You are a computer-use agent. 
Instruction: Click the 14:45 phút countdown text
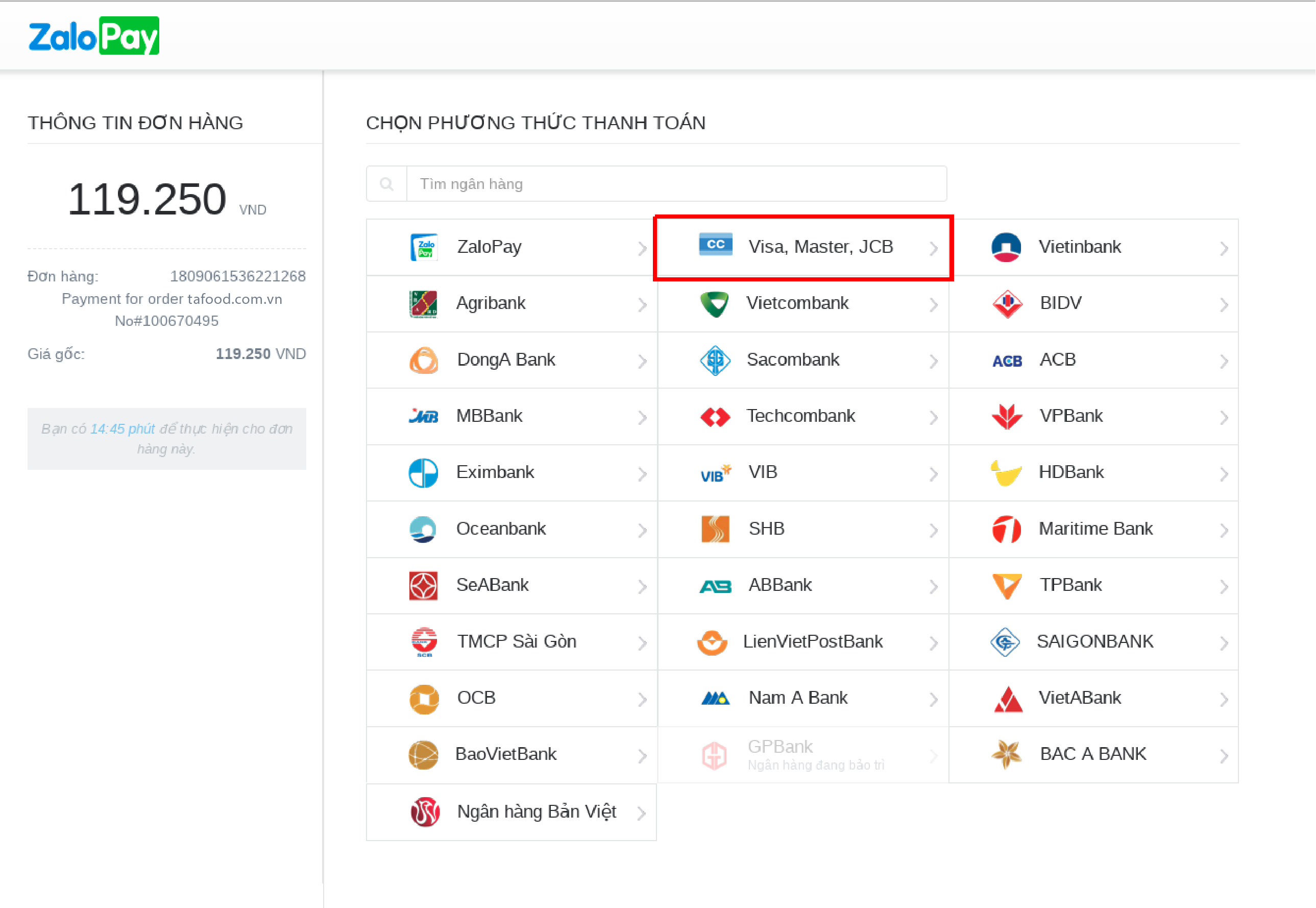tap(123, 428)
